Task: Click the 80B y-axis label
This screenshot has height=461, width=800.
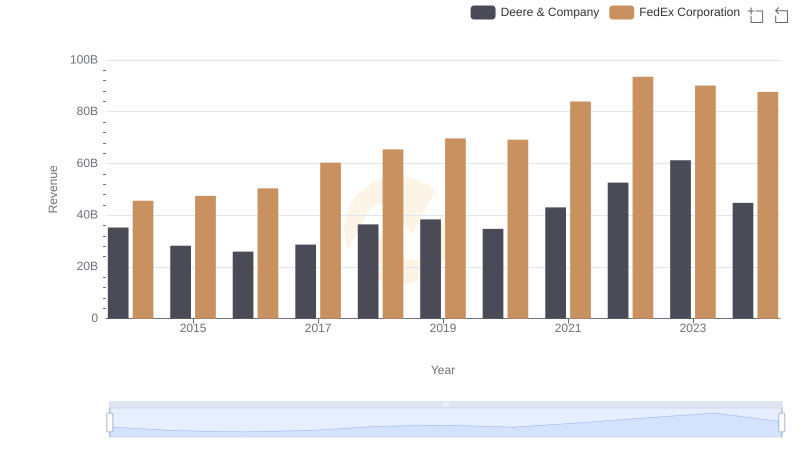Action: (87, 111)
